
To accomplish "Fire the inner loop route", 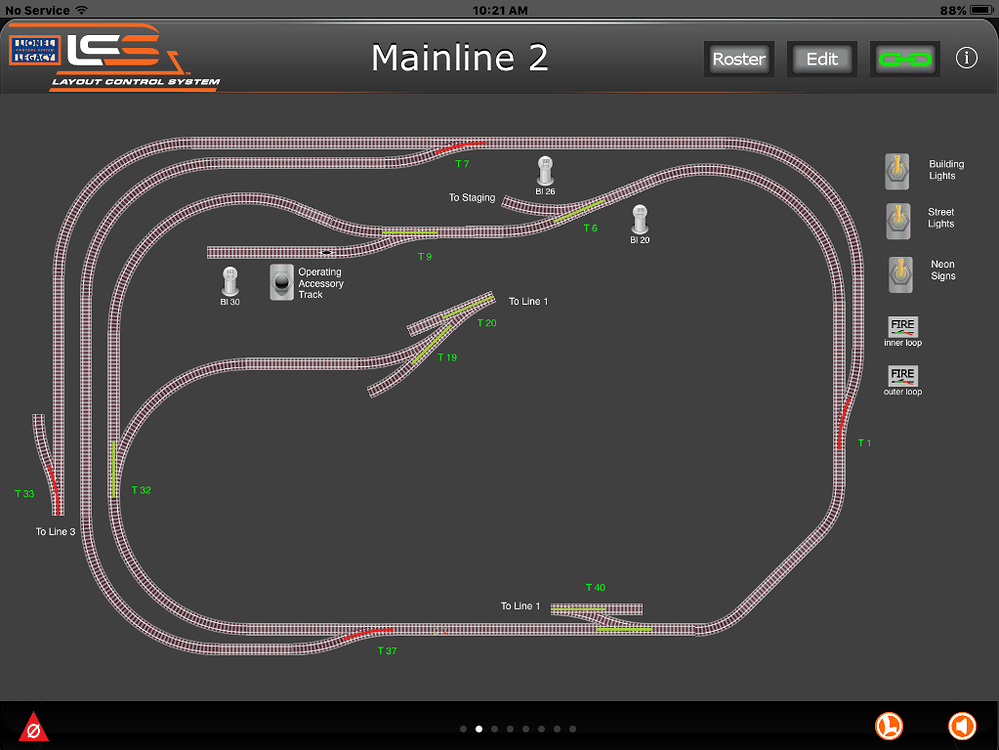I will [x=902, y=326].
